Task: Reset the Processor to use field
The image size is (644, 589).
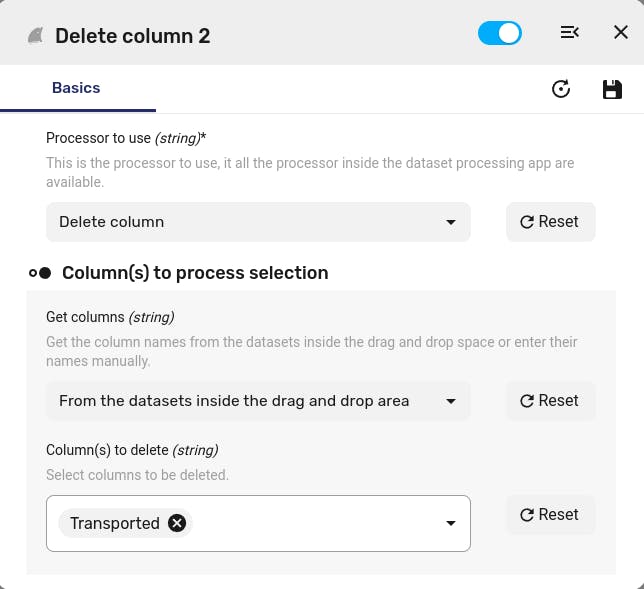Action: coord(550,222)
